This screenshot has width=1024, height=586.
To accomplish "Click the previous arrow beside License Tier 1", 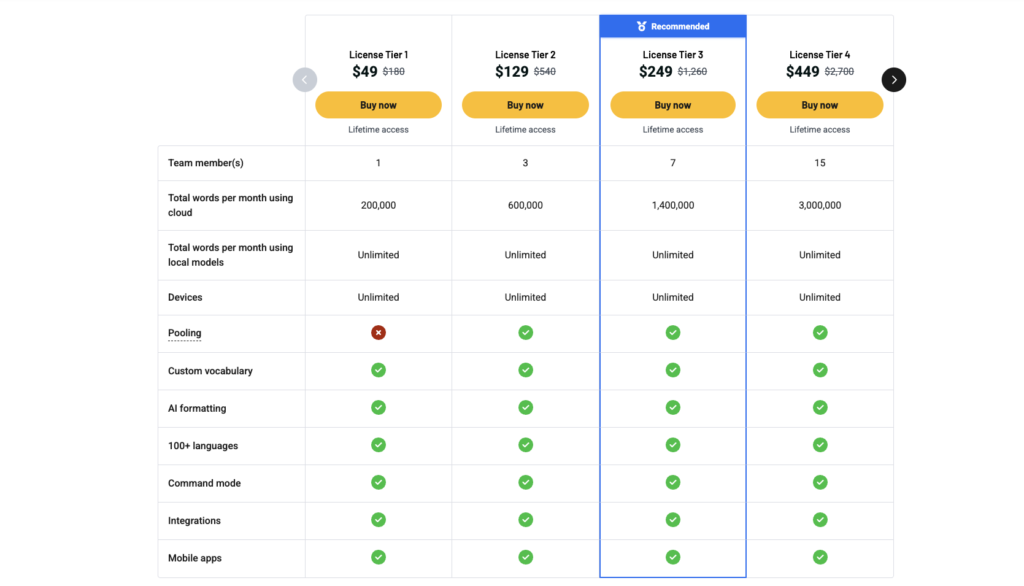I will (305, 80).
